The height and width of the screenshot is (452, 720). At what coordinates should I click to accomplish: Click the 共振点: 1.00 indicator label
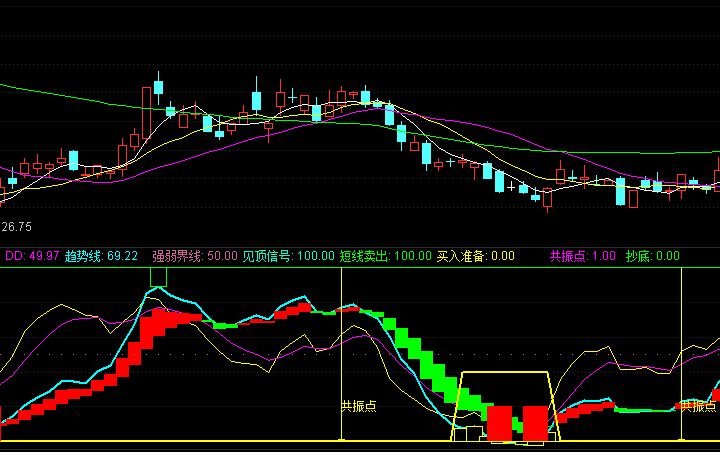coord(583,256)
